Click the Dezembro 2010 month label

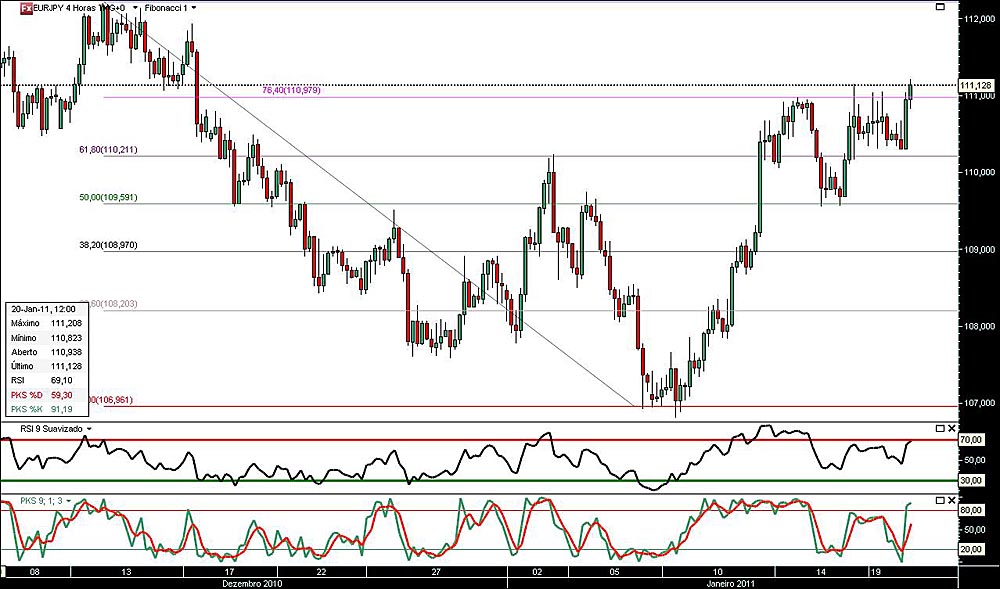(x=250, y=583)
